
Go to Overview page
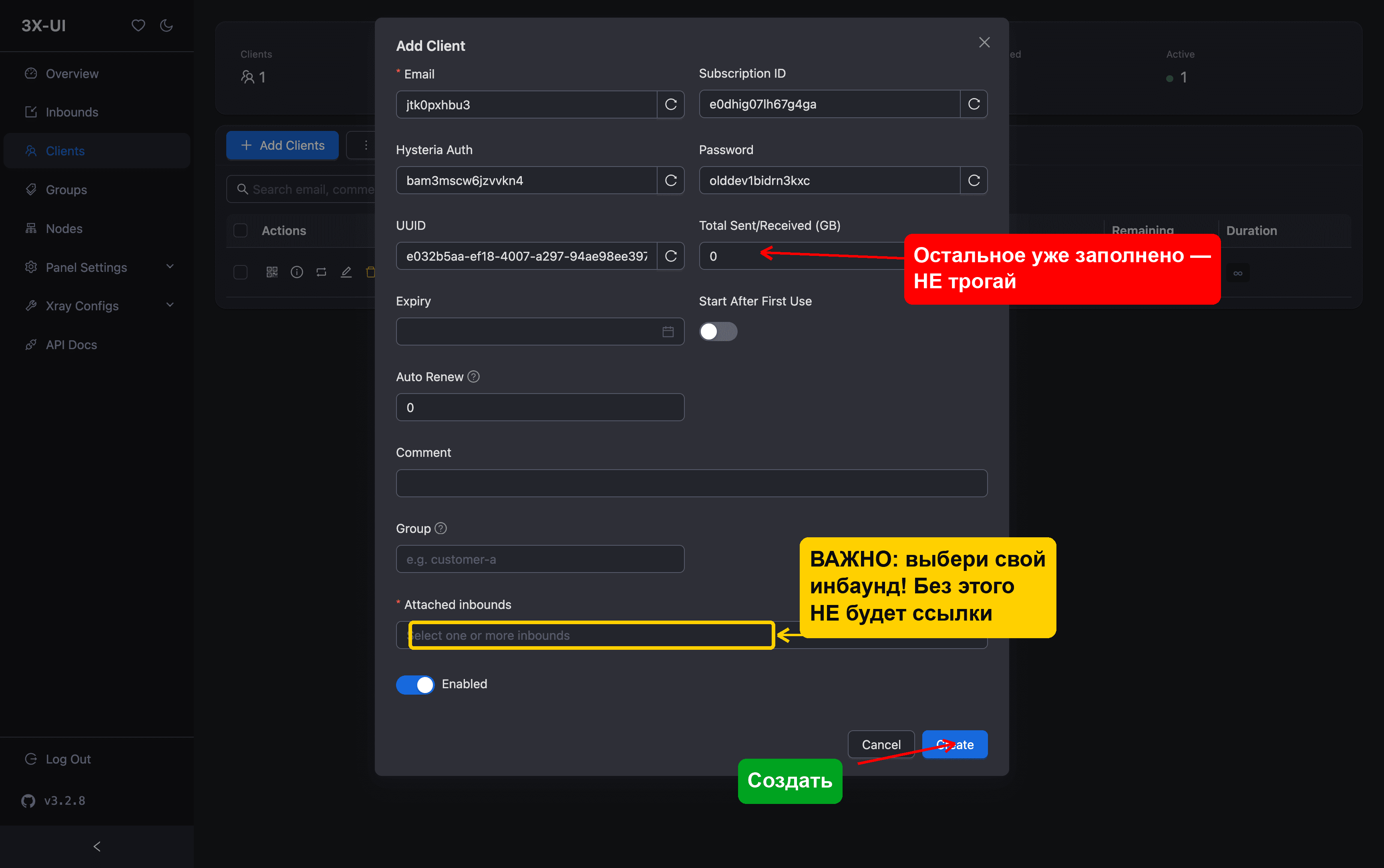97,74
